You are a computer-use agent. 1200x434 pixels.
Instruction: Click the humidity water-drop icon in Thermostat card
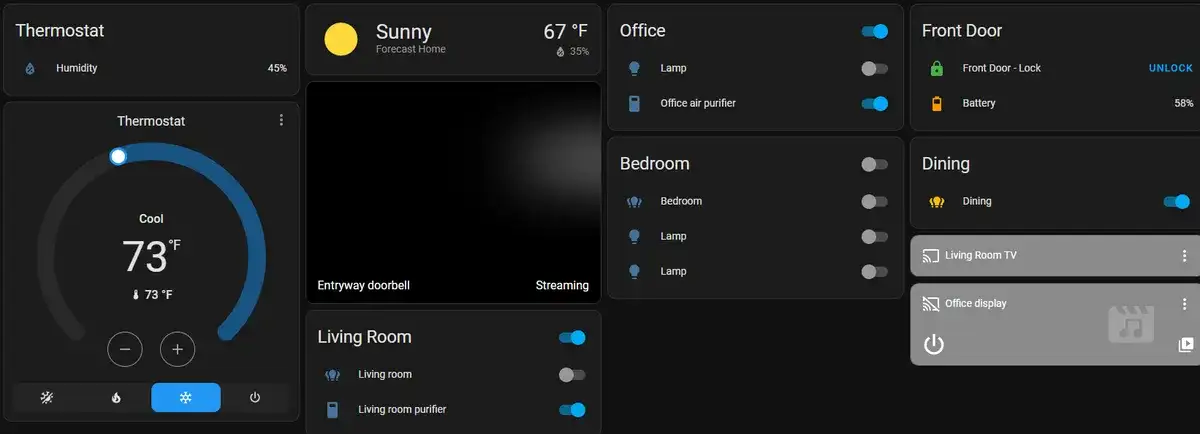[x=29, y=69]
